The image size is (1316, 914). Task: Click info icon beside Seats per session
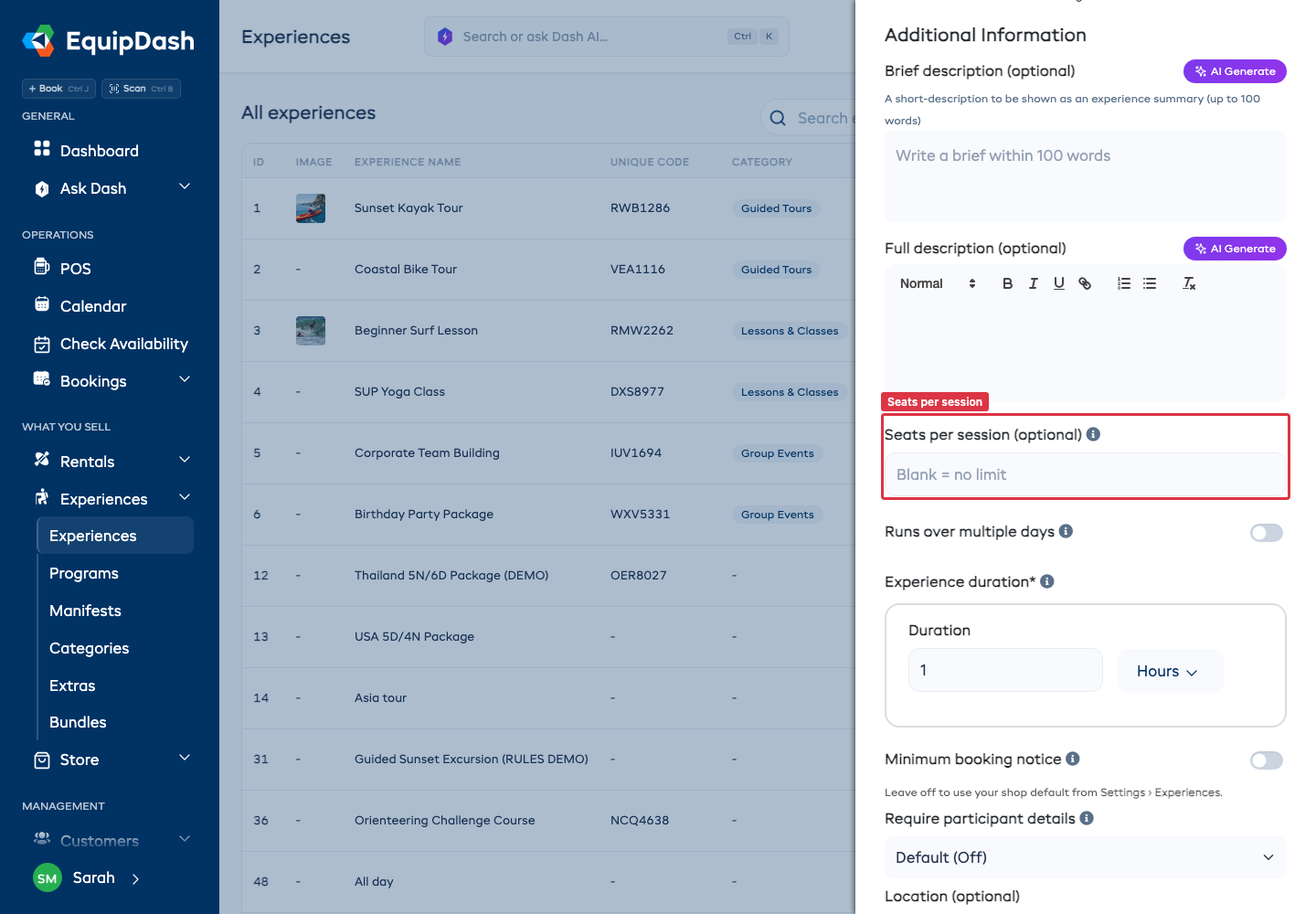[1093, 434]
